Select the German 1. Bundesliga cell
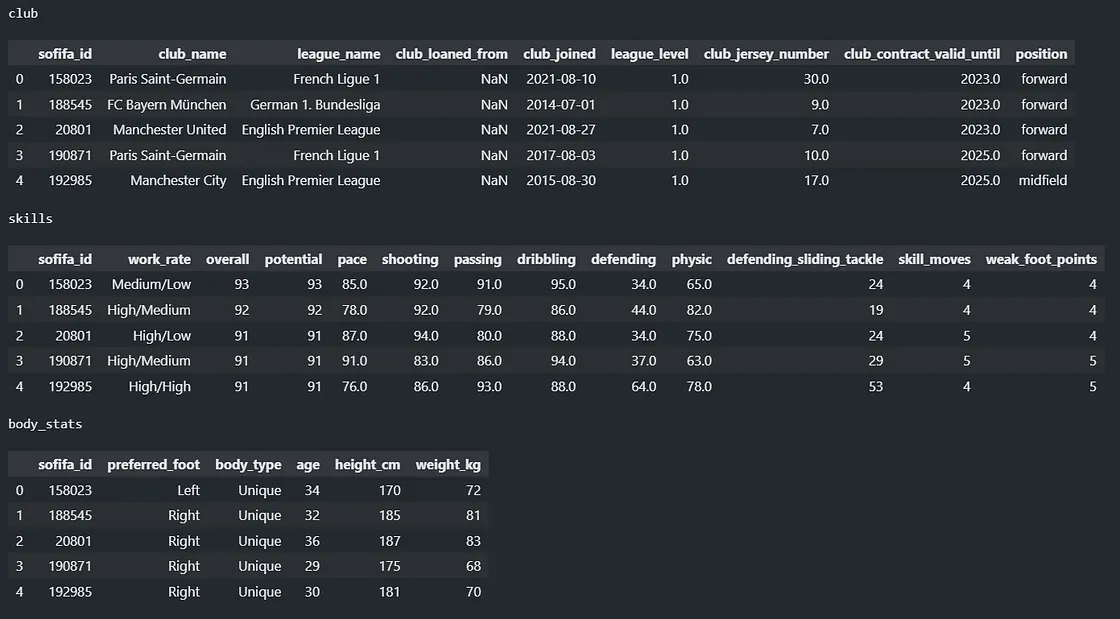This screenshot has height=619, width=1120. pos(315,105)
